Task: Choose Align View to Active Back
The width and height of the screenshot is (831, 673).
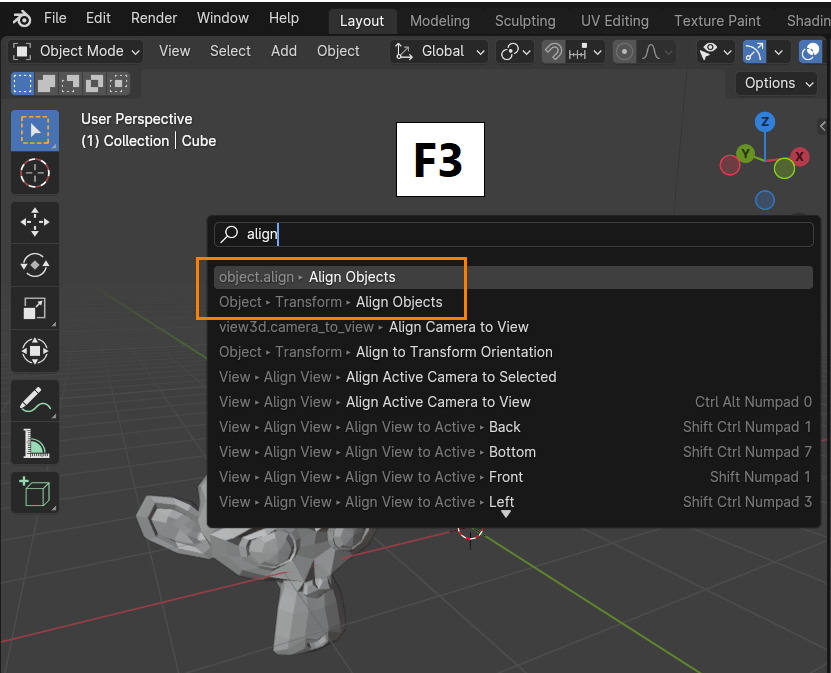Action: point(513,427)
